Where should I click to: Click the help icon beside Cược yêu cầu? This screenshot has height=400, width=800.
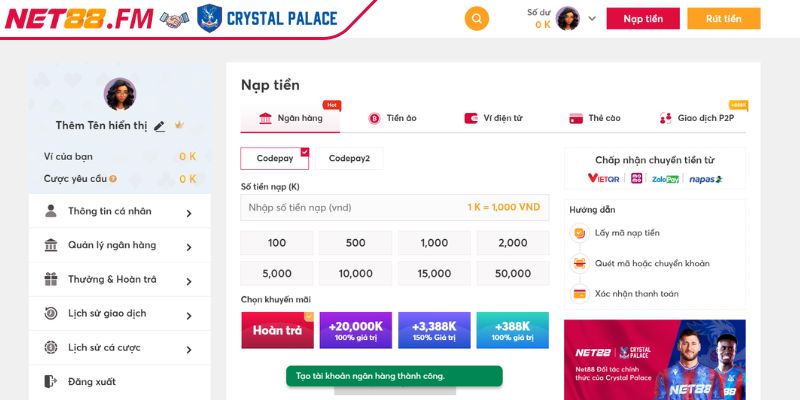113,179
